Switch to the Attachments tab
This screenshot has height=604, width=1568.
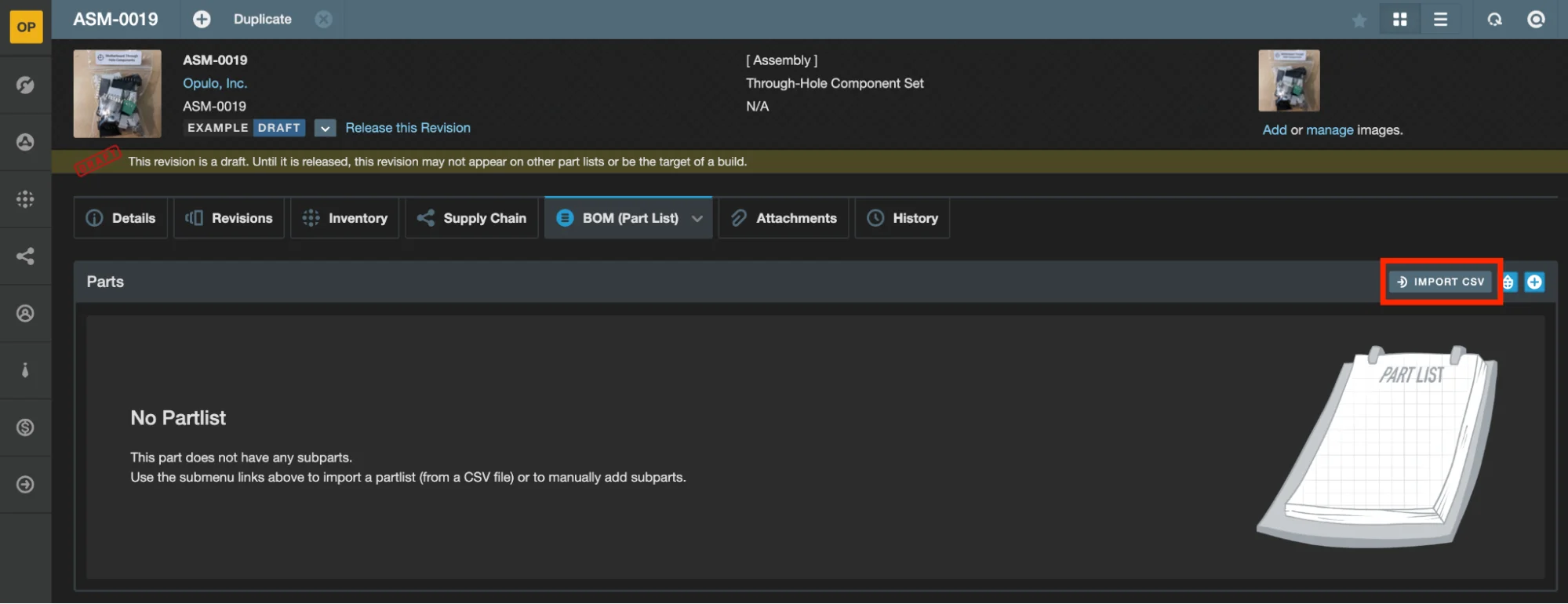pyautogui.click(x=784, y=218)
